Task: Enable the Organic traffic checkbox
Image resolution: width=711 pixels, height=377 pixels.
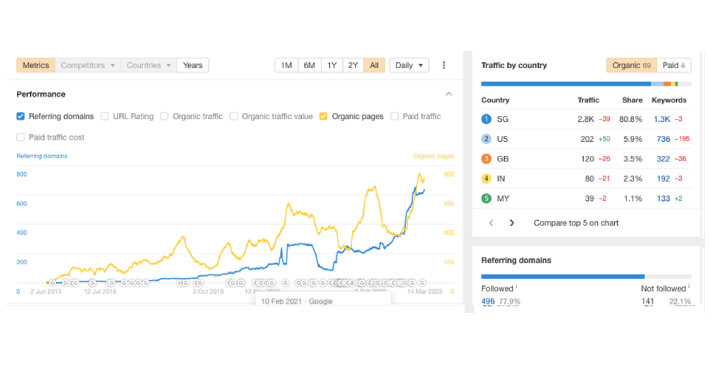Action: coord(164,117)
